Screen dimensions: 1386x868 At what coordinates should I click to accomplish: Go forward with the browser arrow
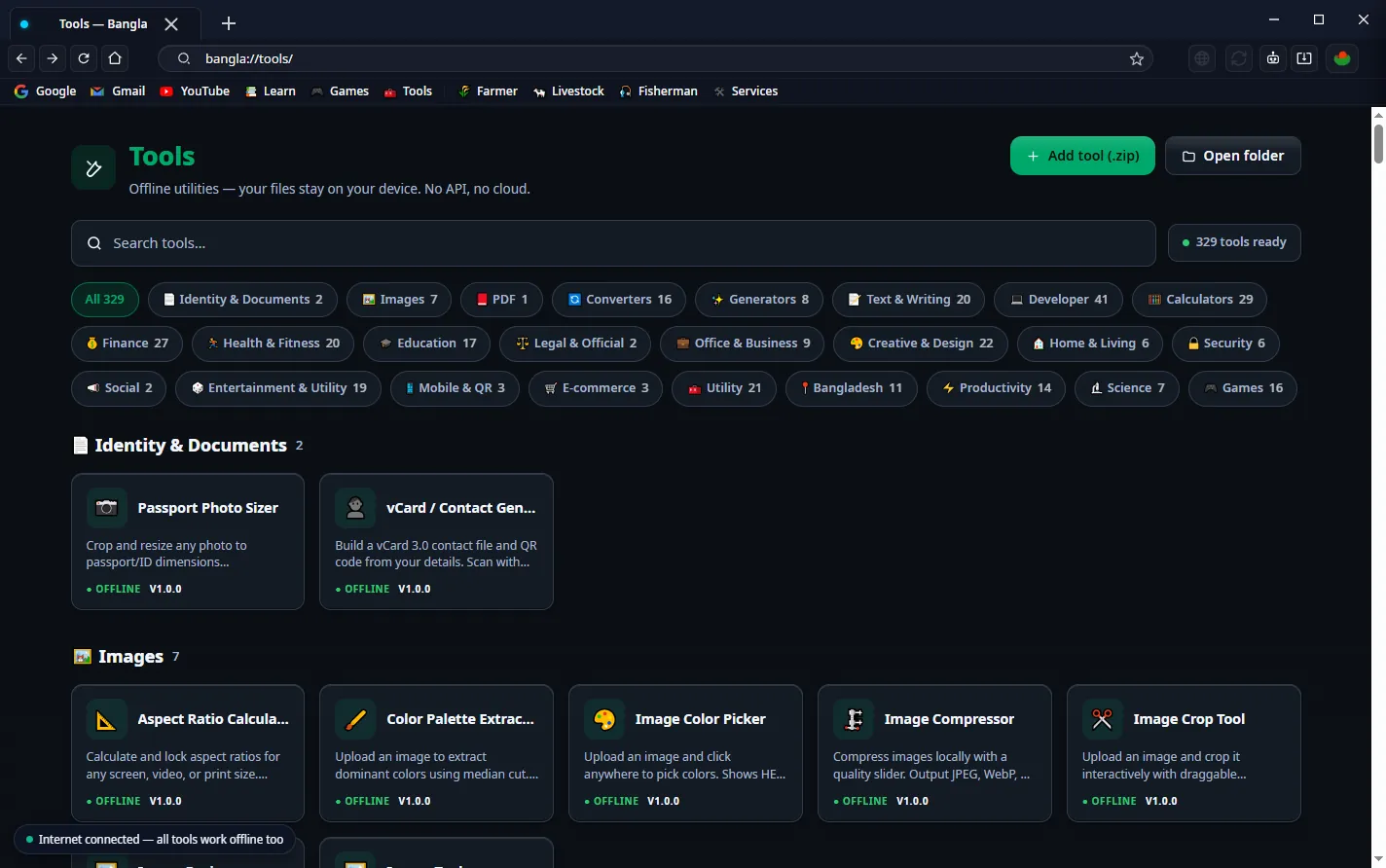[53, 58]
